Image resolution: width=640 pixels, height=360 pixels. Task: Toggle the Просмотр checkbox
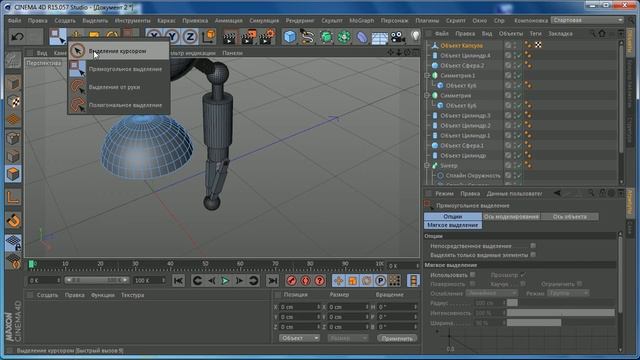[x=523, y=275]
